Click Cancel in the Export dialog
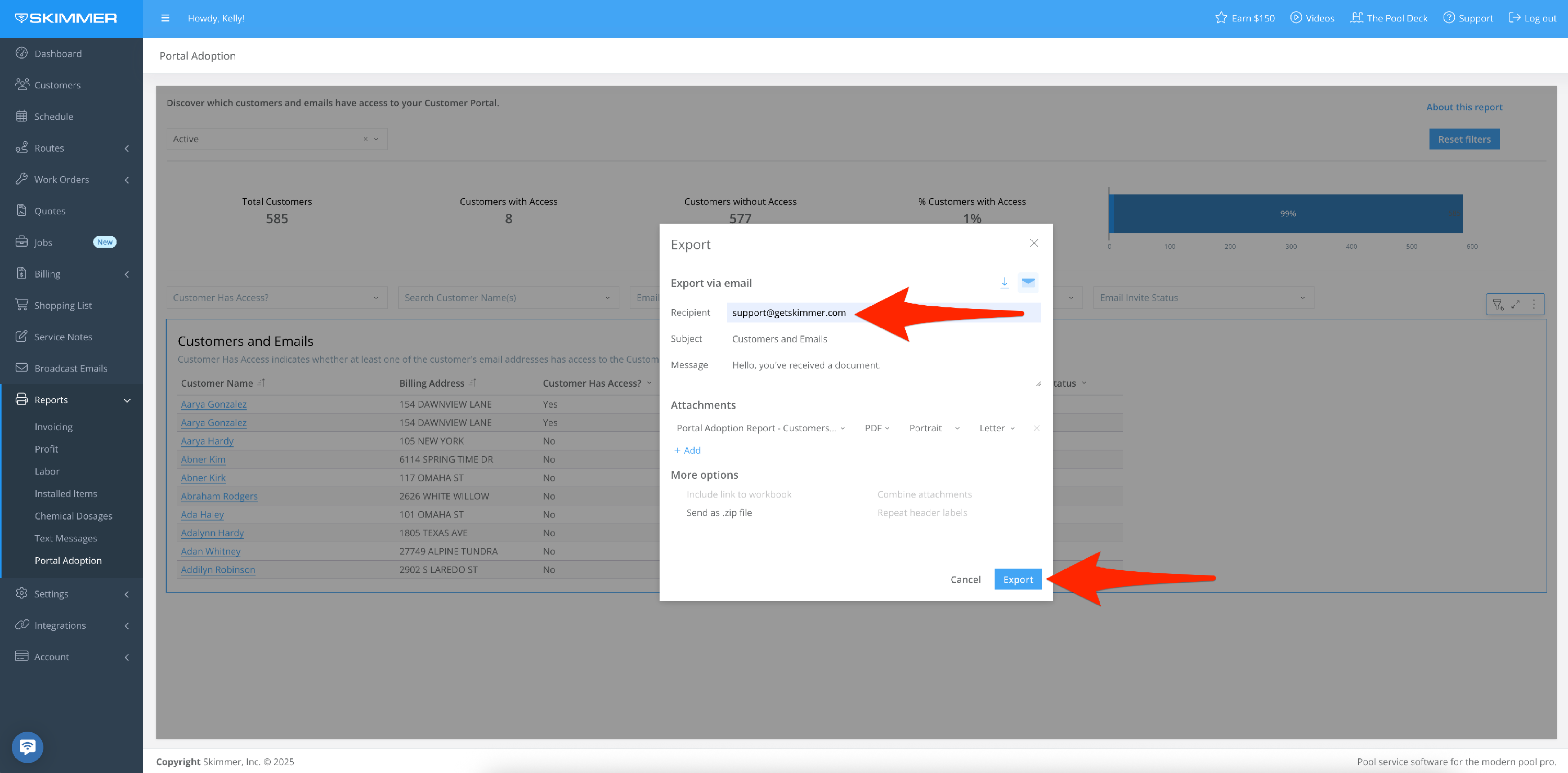Image resolution: width=1568 pixels, height=773 pixels. (x=965, y=580)
